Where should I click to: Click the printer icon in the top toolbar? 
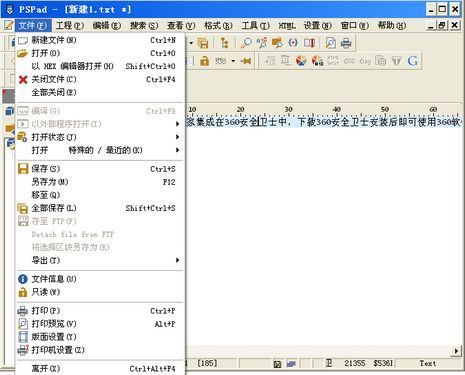tap(346, 43)
